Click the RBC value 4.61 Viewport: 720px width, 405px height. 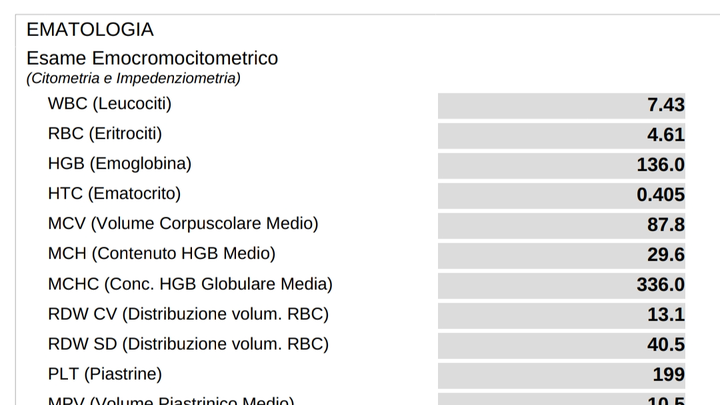tap(666, 135)
